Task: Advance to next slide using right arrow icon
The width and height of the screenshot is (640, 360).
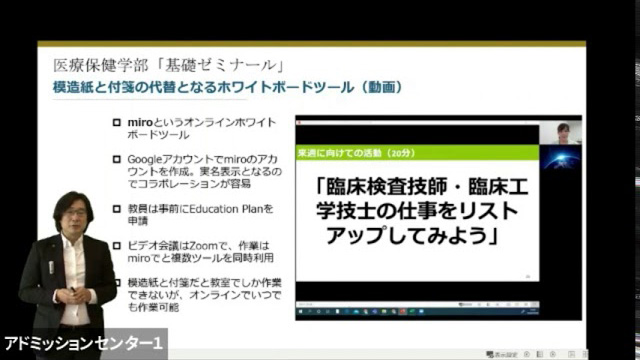Action: click(553, 354)
